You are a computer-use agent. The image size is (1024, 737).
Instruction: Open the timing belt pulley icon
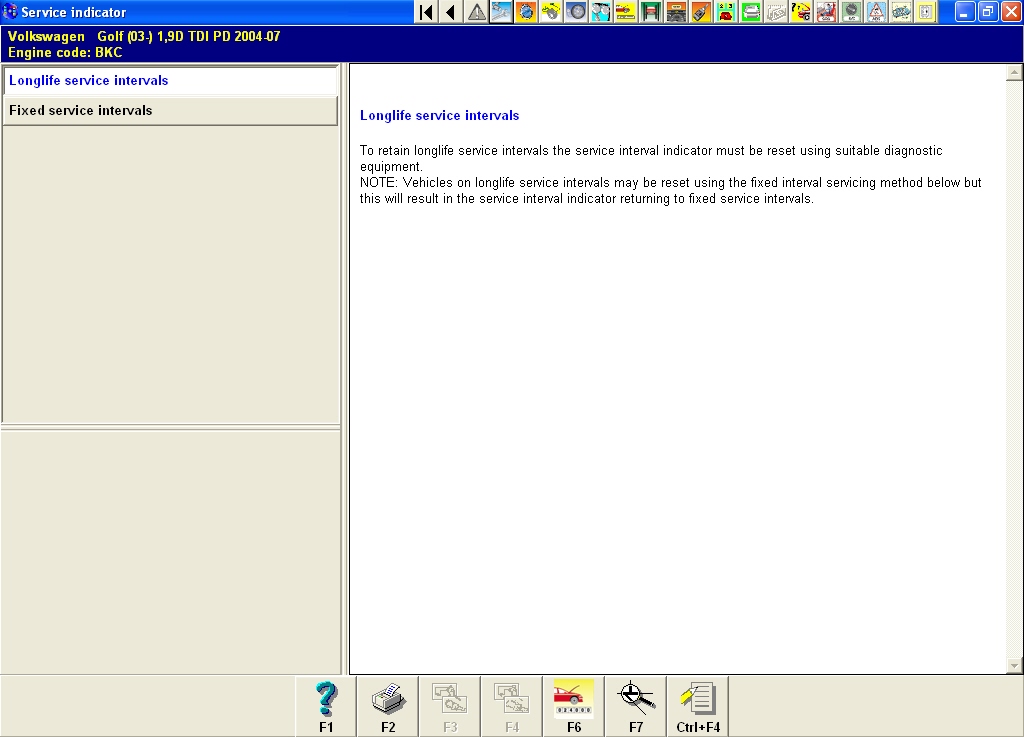click(551, 12)
